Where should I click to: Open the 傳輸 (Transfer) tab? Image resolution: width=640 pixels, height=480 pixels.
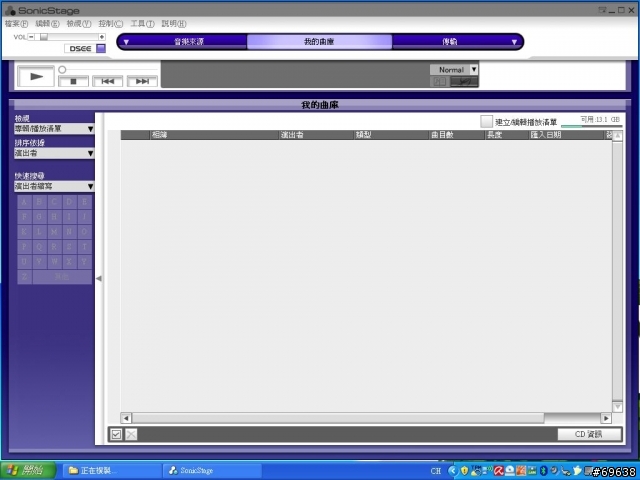(x=450, y=42)
